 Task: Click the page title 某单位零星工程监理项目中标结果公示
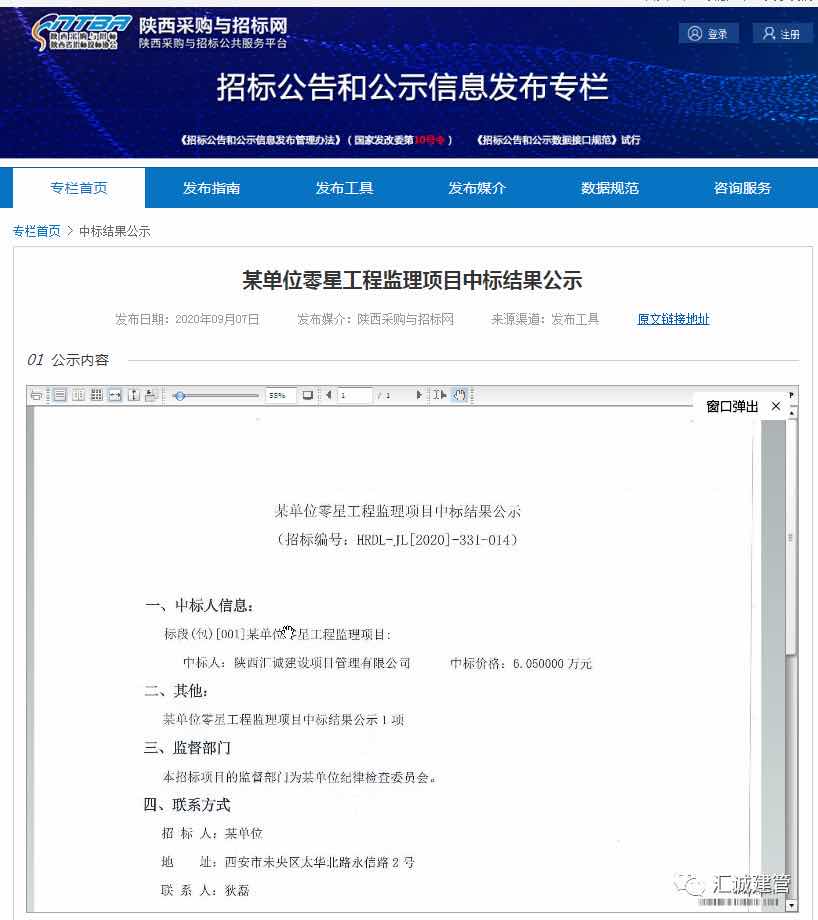pyautogui.click(x=413, y=280)
